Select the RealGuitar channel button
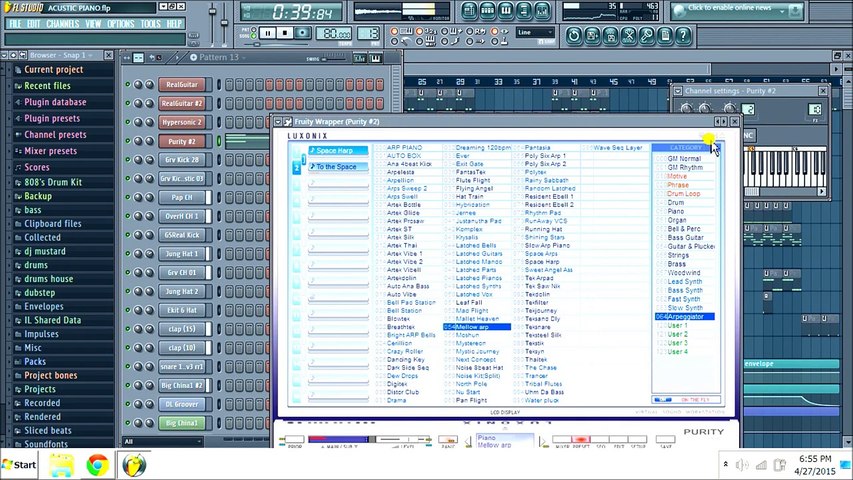The height and width of the screenshot is (480, 853). tap(182, 85)
